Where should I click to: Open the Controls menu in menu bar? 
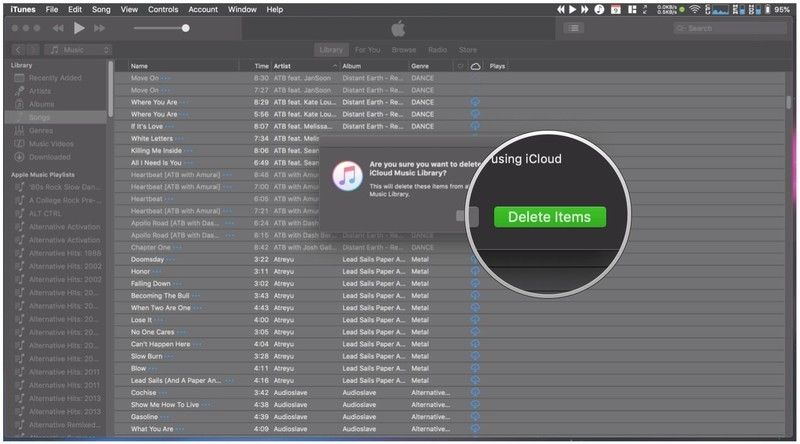pyautogui.click(x=163, y=9)
